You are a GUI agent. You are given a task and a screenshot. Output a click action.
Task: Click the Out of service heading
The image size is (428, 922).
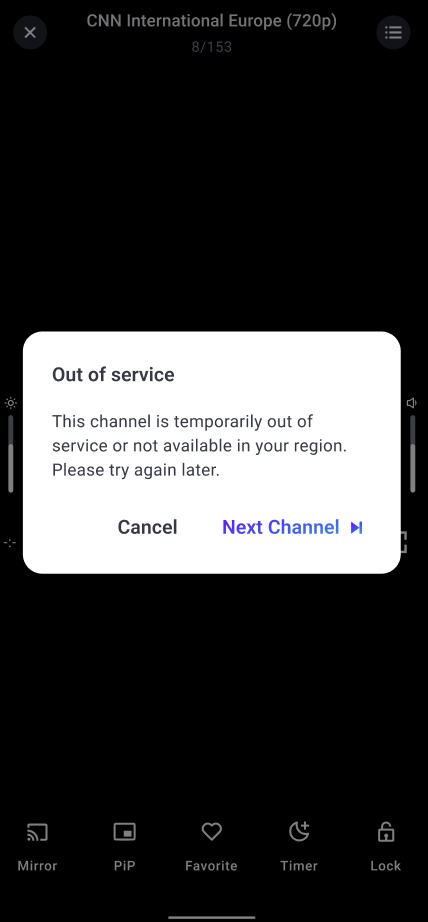pos(113,375)
